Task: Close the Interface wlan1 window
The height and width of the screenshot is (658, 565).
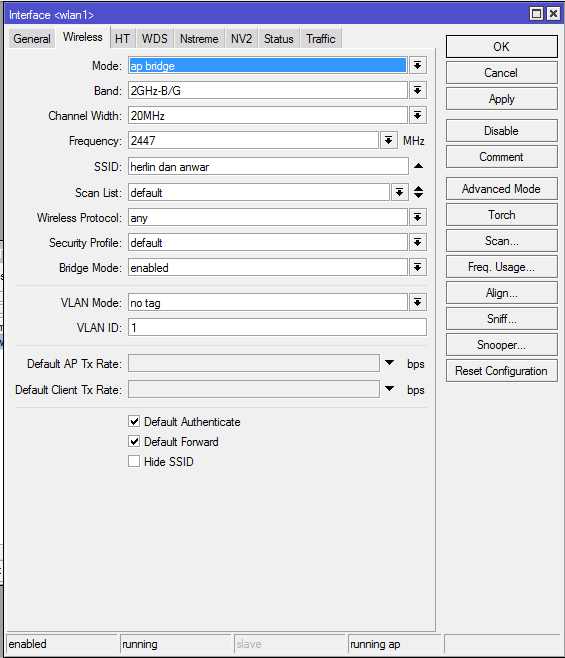Action: pos(553,14)
